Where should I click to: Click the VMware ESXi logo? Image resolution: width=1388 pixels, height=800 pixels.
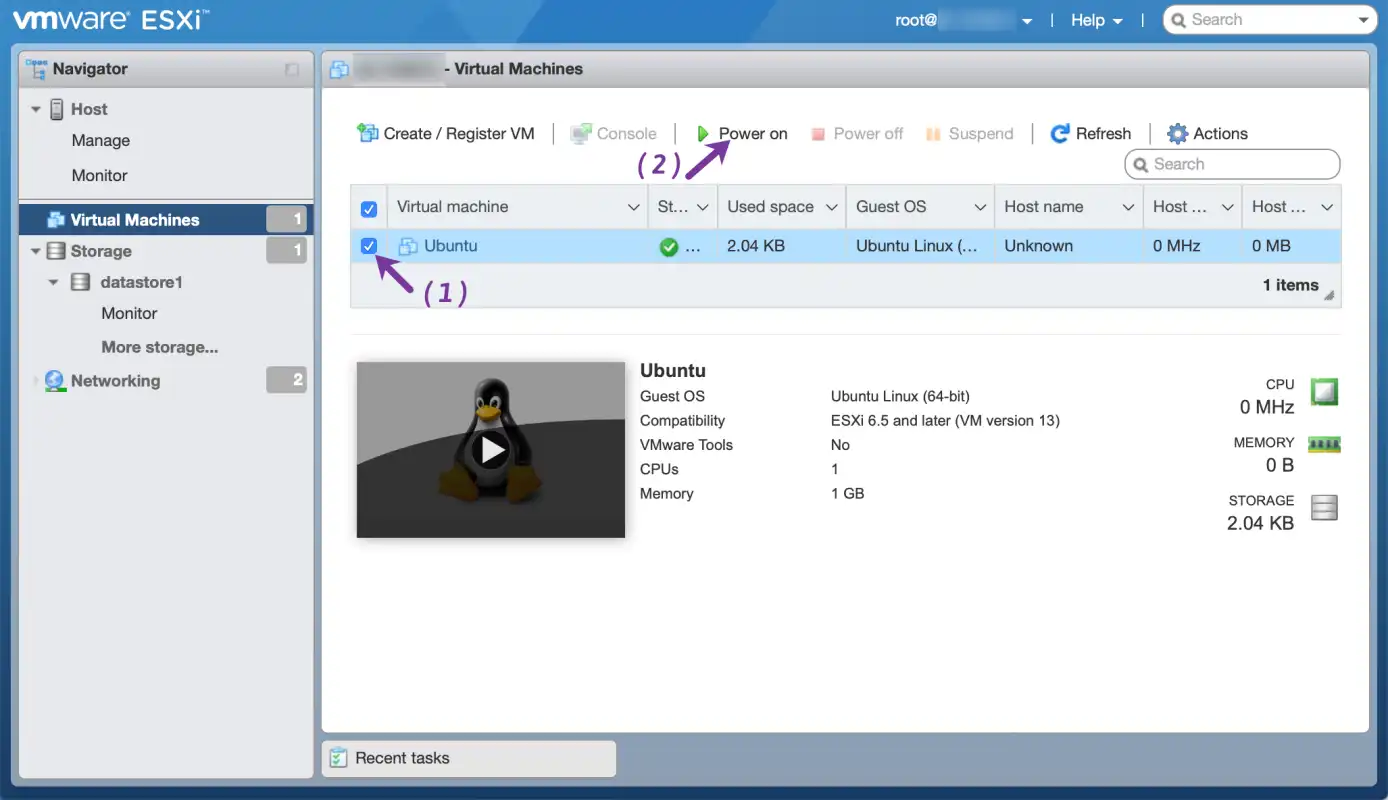tap(111, 19)
